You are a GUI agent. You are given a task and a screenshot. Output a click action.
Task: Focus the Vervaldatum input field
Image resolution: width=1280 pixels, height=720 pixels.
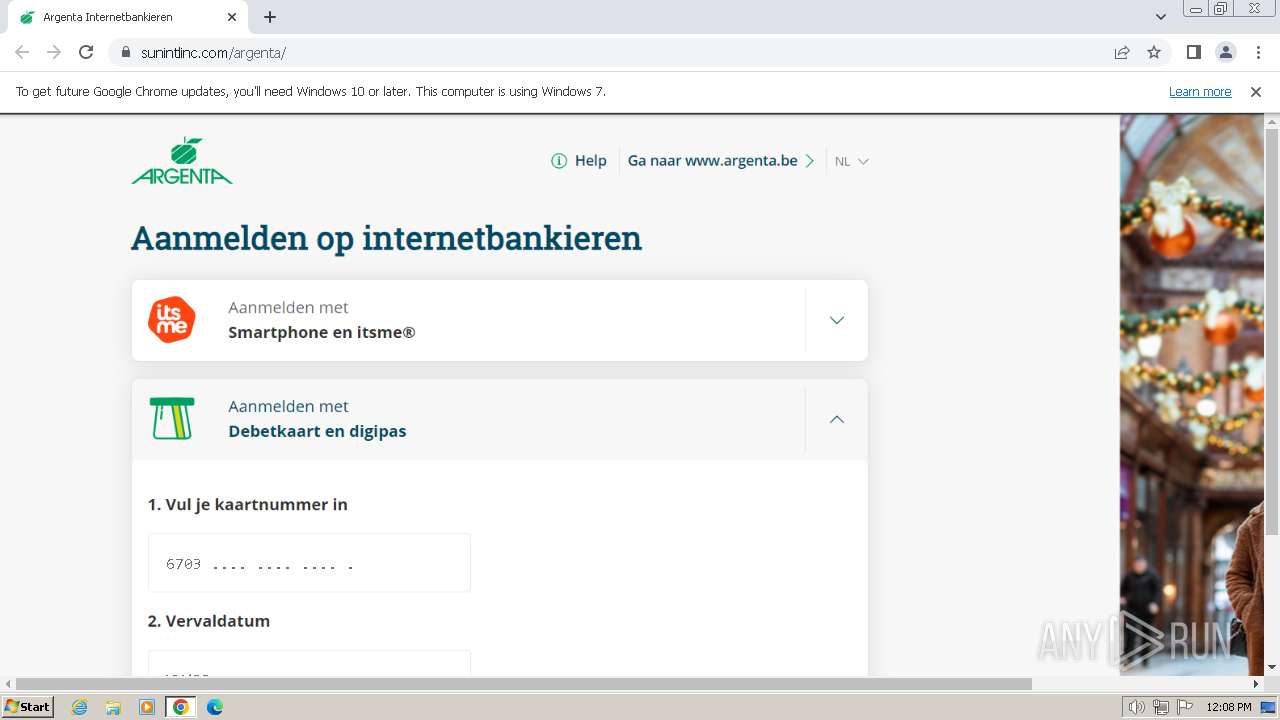point(309,663)
